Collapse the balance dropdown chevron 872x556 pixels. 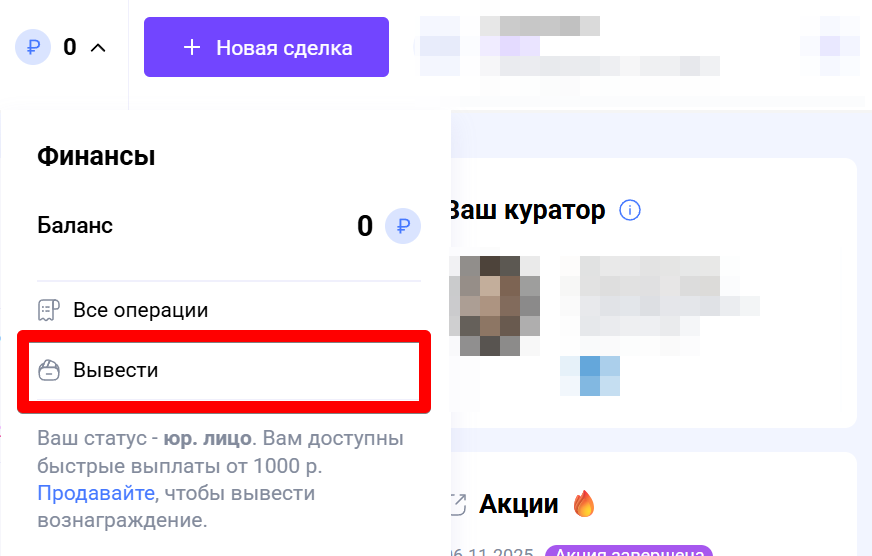click(x=98, y=48)
